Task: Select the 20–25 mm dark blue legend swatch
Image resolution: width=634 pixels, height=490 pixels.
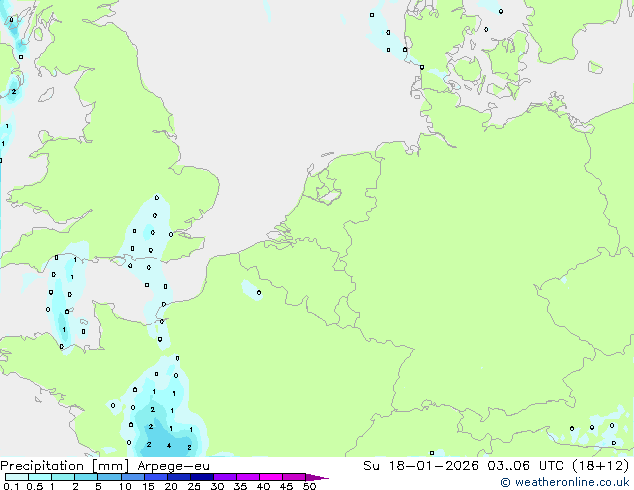Action: [x=179, y=477]
